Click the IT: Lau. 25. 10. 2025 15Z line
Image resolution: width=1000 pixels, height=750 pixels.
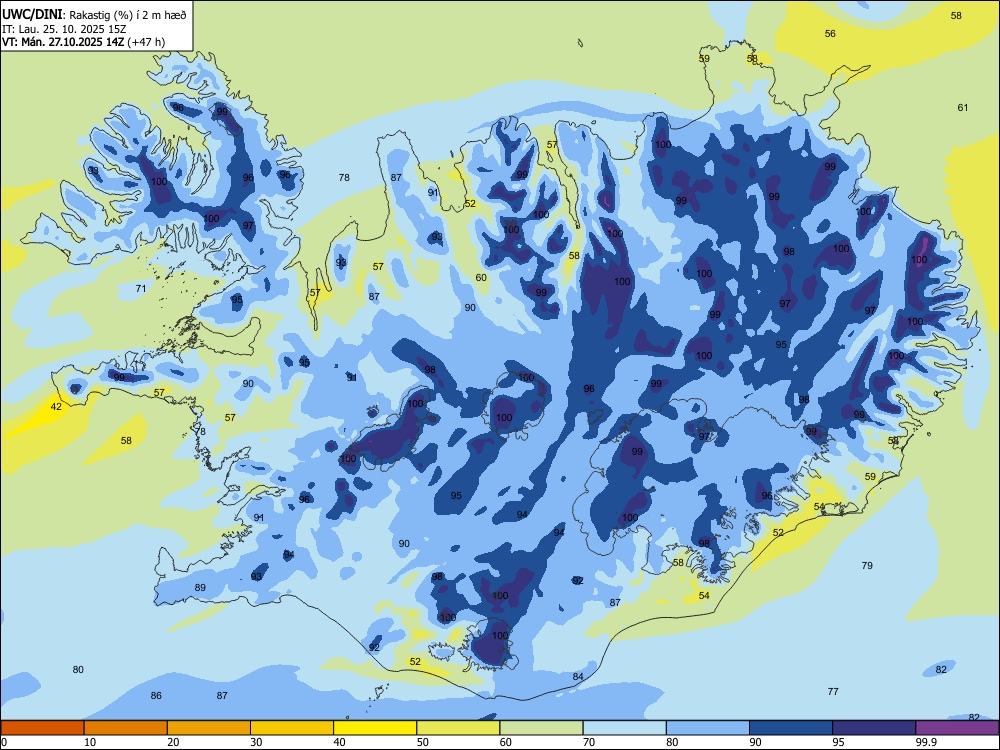[x=64, y=29]
